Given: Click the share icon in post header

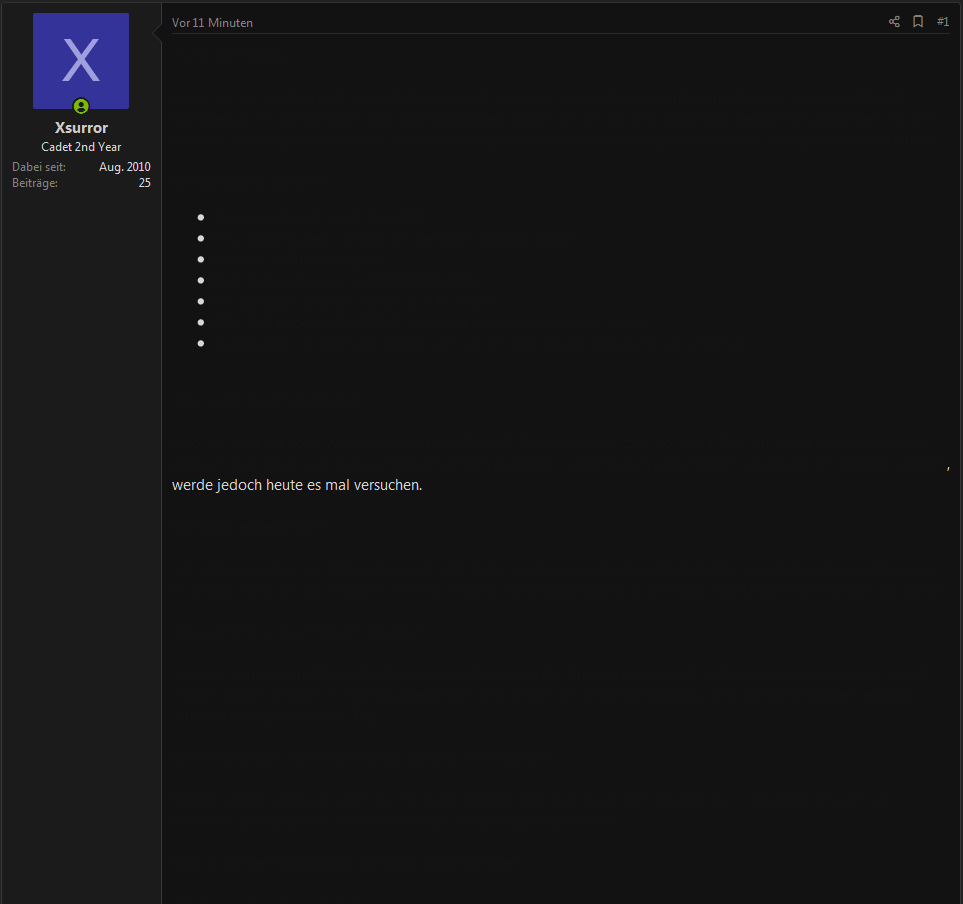Looking at the screenshot, I should pyautogui.click(x=894, y=22).
